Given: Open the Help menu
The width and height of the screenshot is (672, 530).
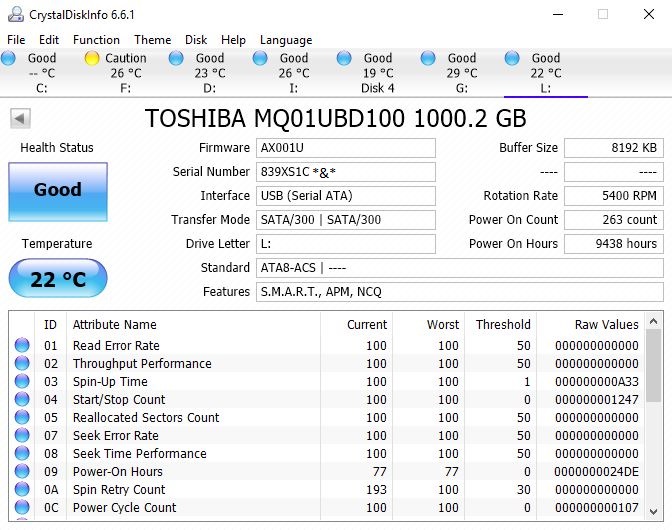Looking at the screenshot, I should tap(233, 40).
